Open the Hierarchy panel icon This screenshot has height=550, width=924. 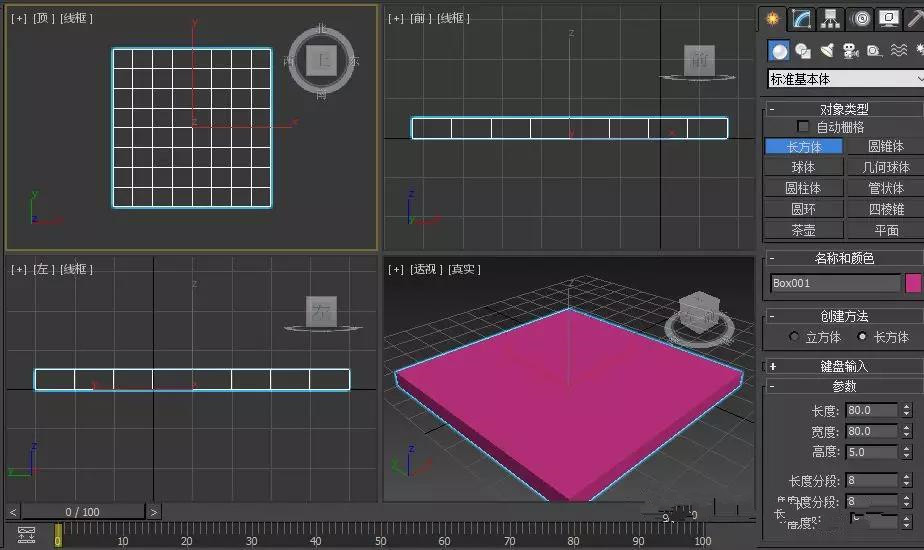click(x=830, y=19)
